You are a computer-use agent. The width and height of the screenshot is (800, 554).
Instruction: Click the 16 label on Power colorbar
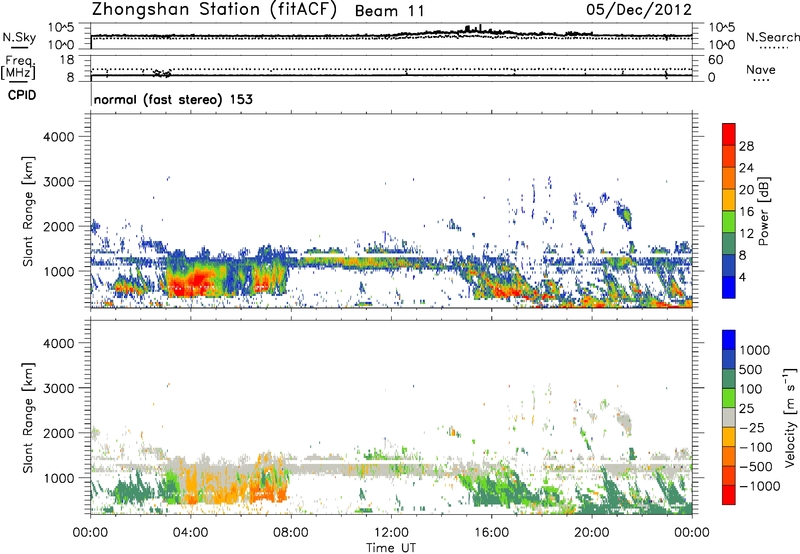(x=746, y=212)
